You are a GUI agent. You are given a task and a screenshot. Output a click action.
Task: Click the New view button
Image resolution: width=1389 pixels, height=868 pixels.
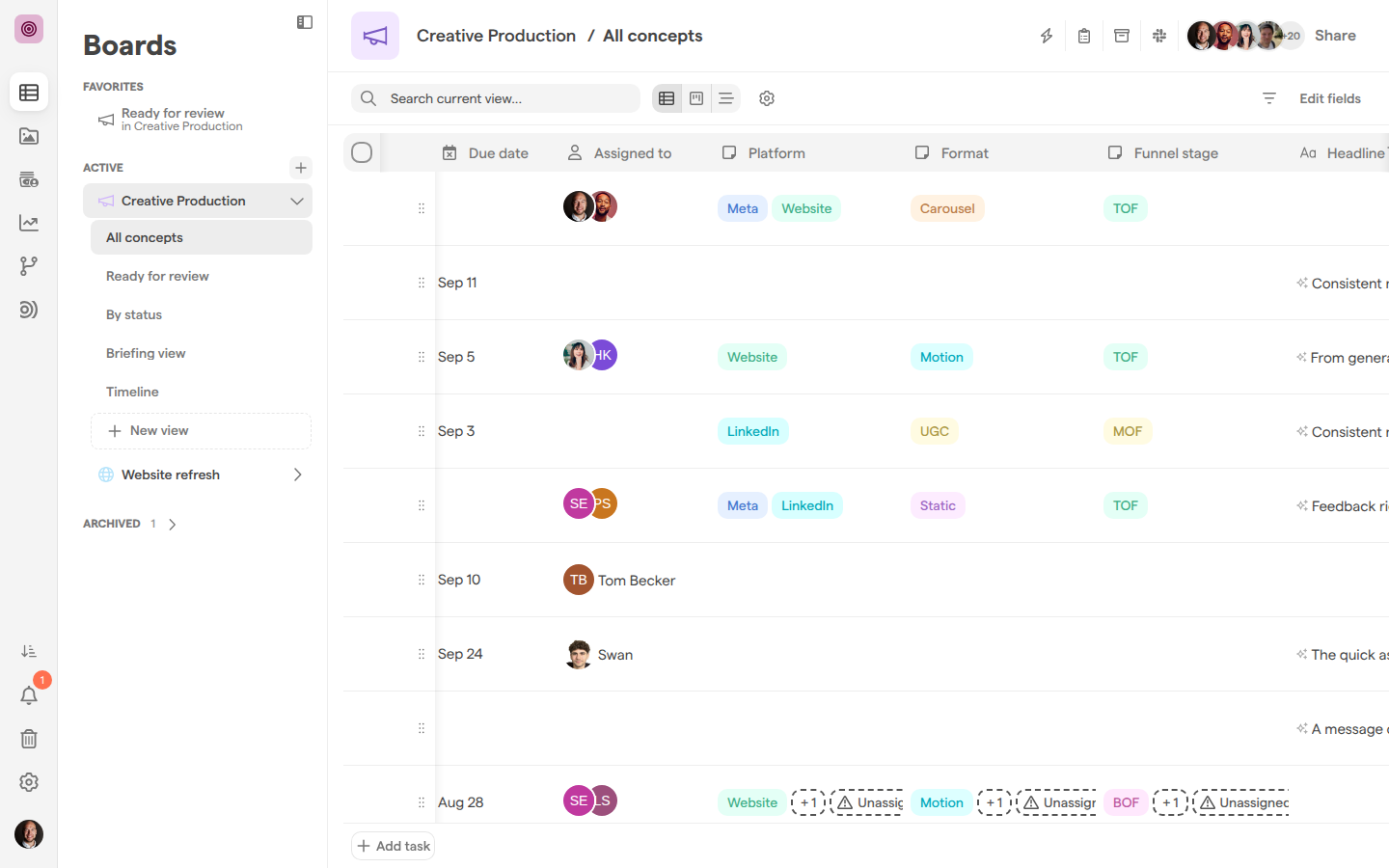pos(202,431)
